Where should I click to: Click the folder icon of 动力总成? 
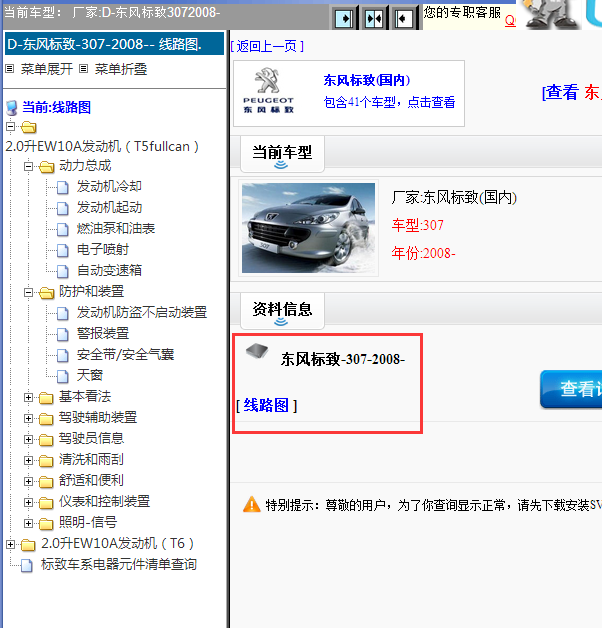point(46,167)
